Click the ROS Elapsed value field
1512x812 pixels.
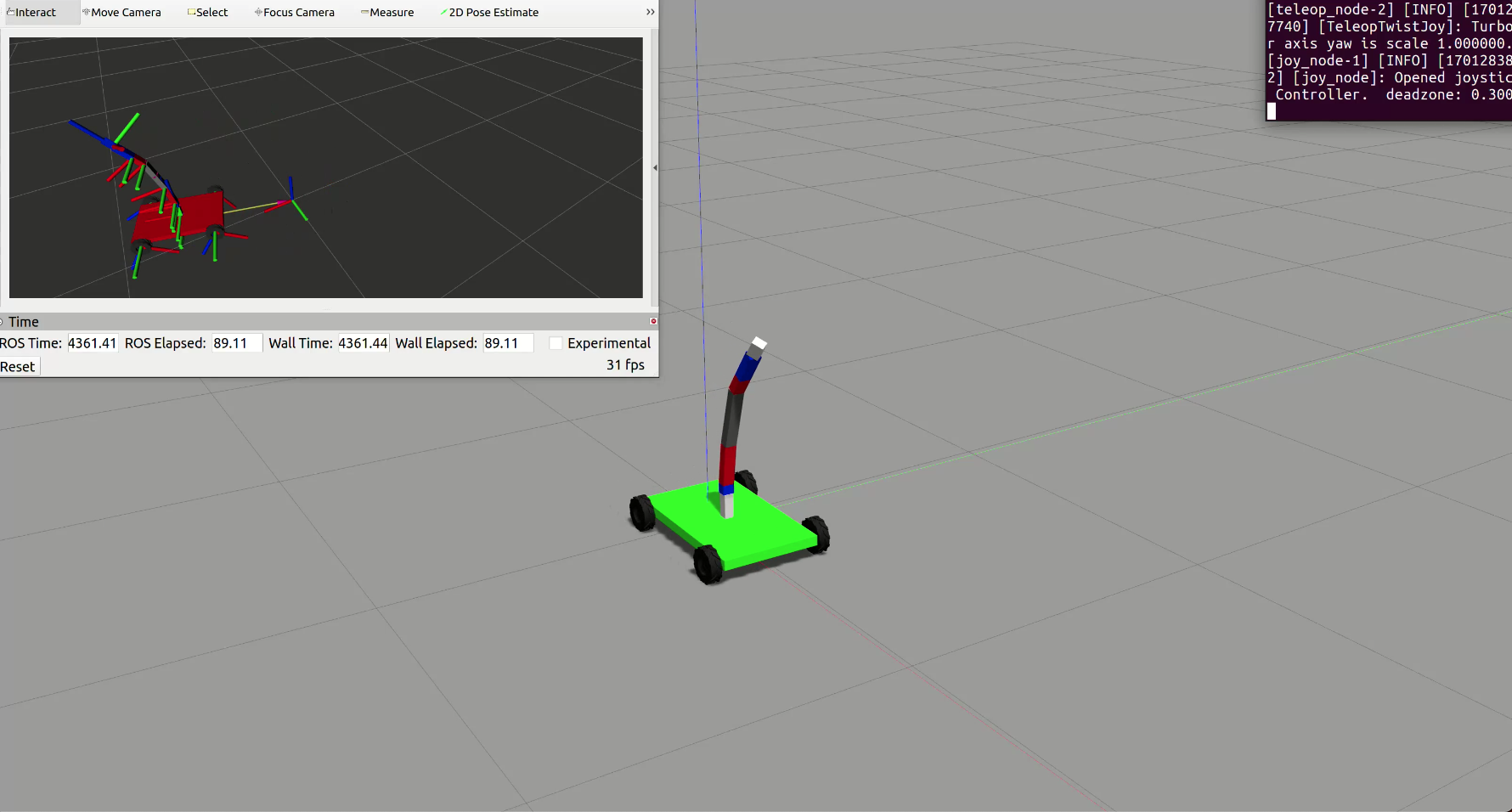(237, 343)
